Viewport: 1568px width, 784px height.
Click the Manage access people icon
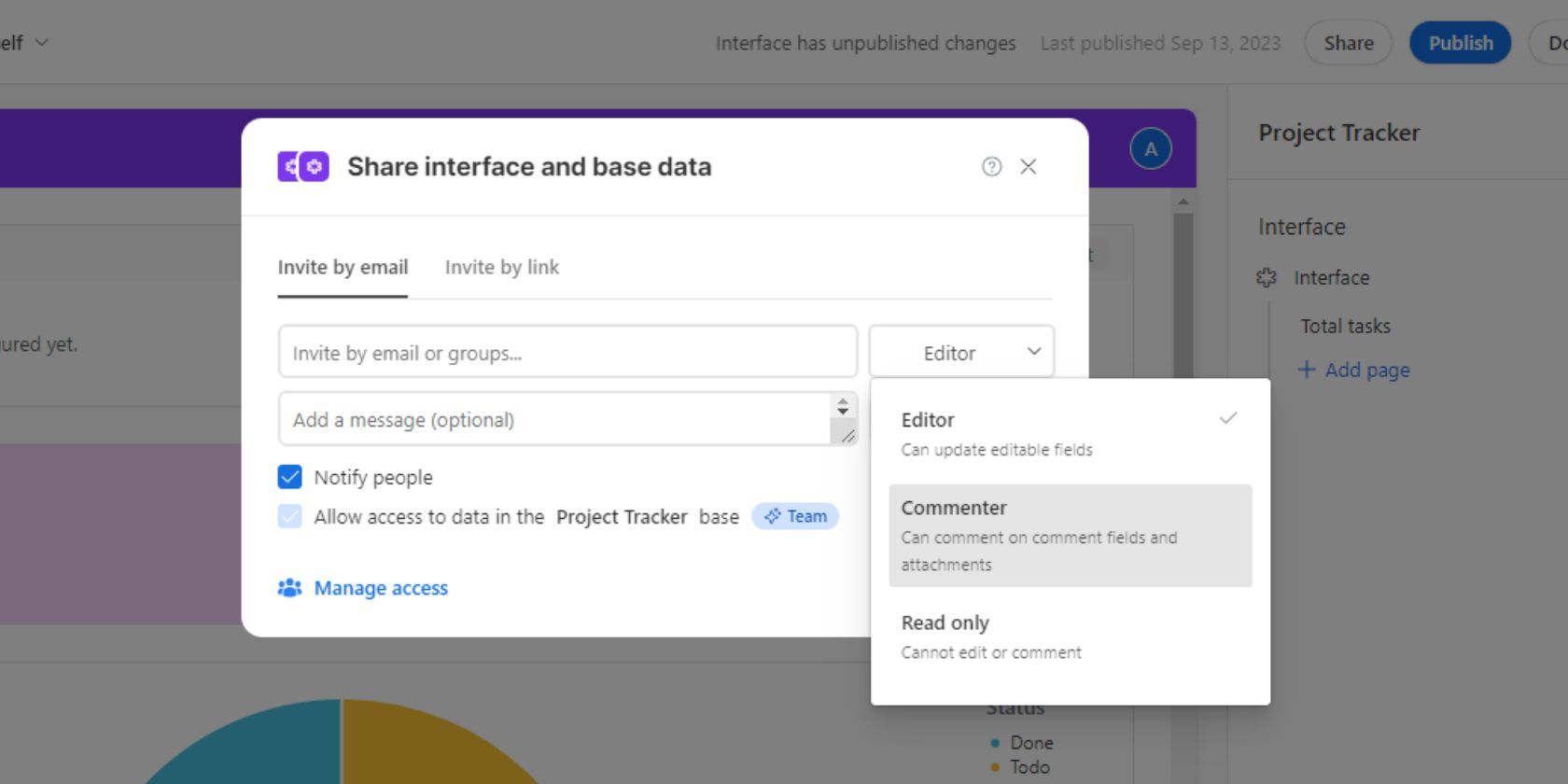289,588
